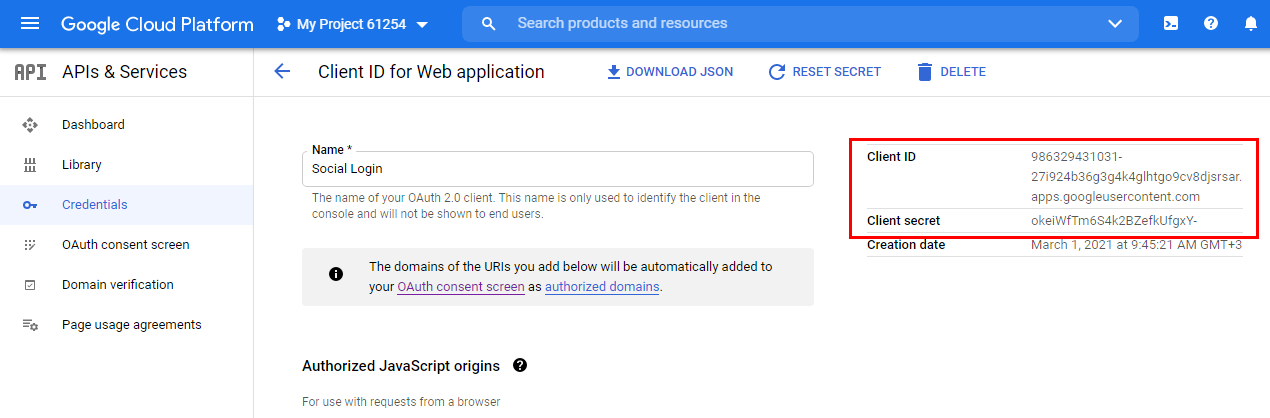
Task: Click the Google Cloud Platform logo
Action: click(157, 24)
